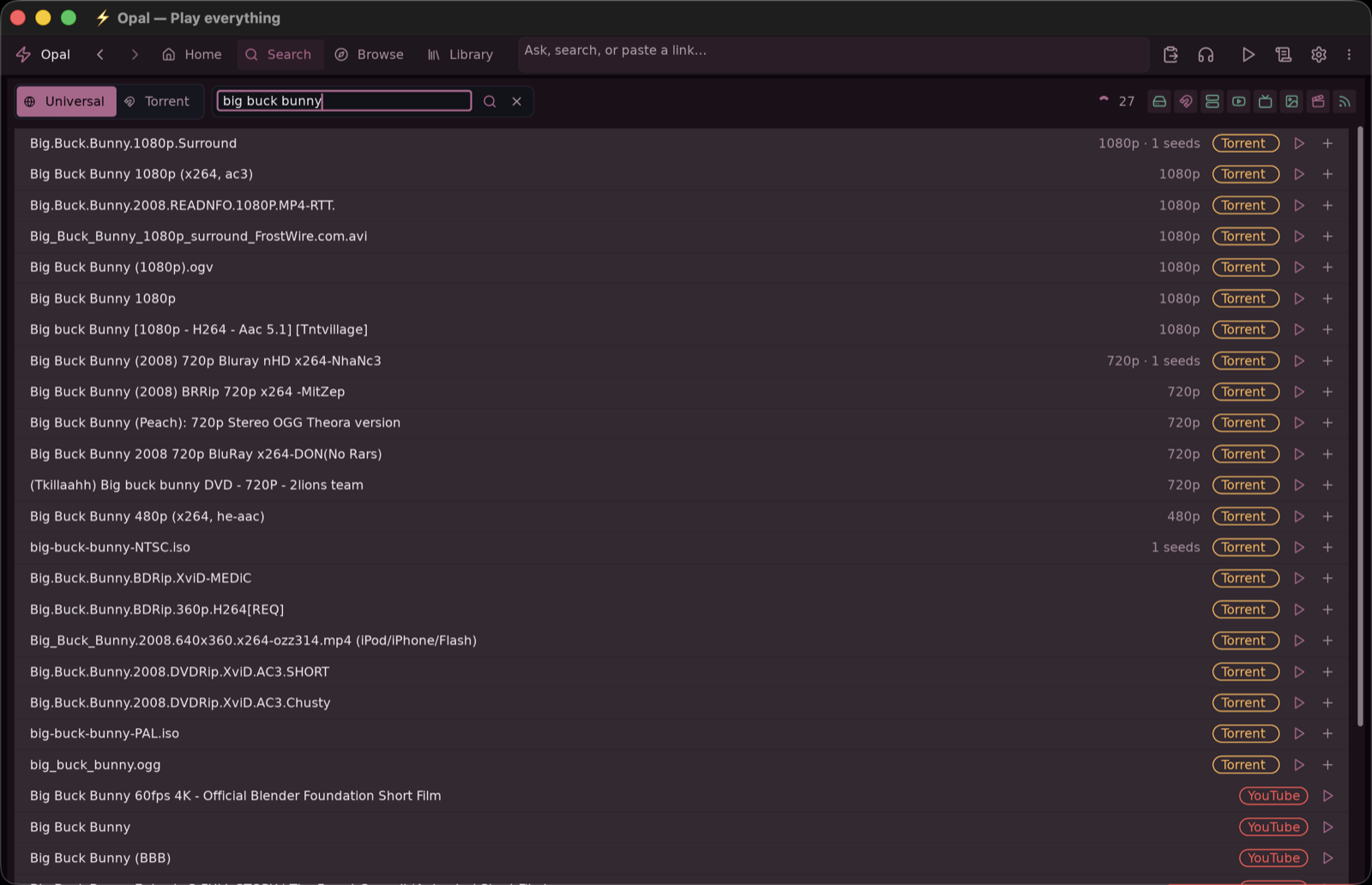Switch to Universal search mode
The image size is (1372, 885).
[x=66, y=101]
